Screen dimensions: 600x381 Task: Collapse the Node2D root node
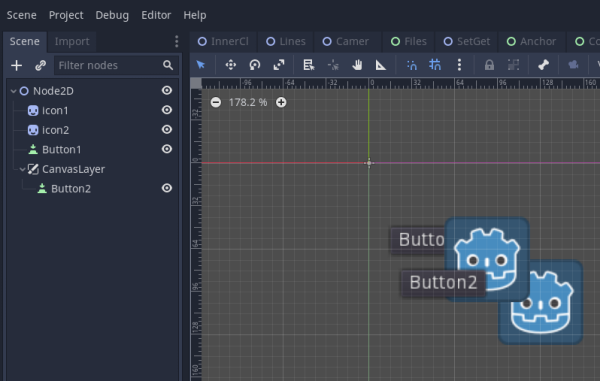(13, 91)
